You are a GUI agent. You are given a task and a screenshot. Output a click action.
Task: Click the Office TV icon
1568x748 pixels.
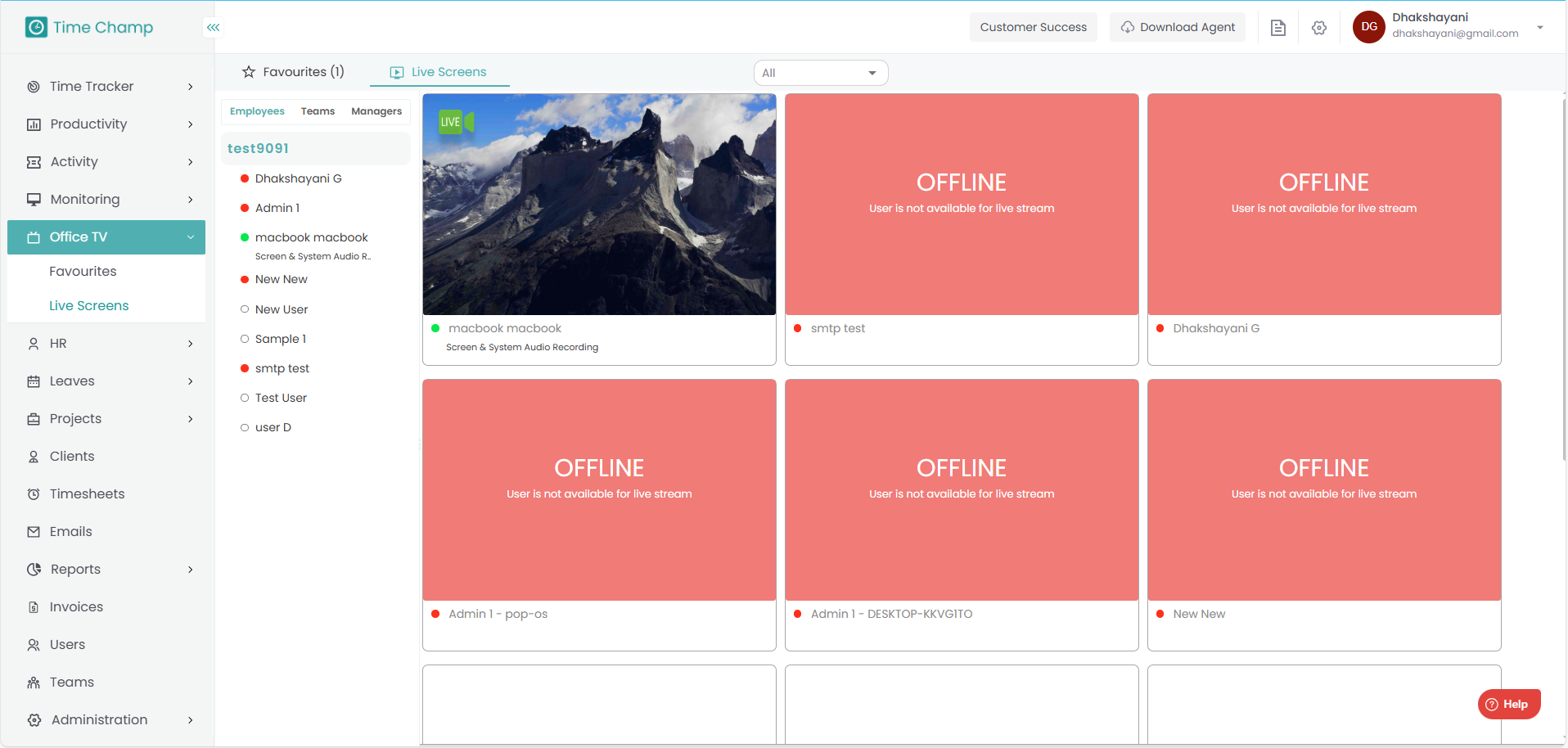(x=34, y=237)
